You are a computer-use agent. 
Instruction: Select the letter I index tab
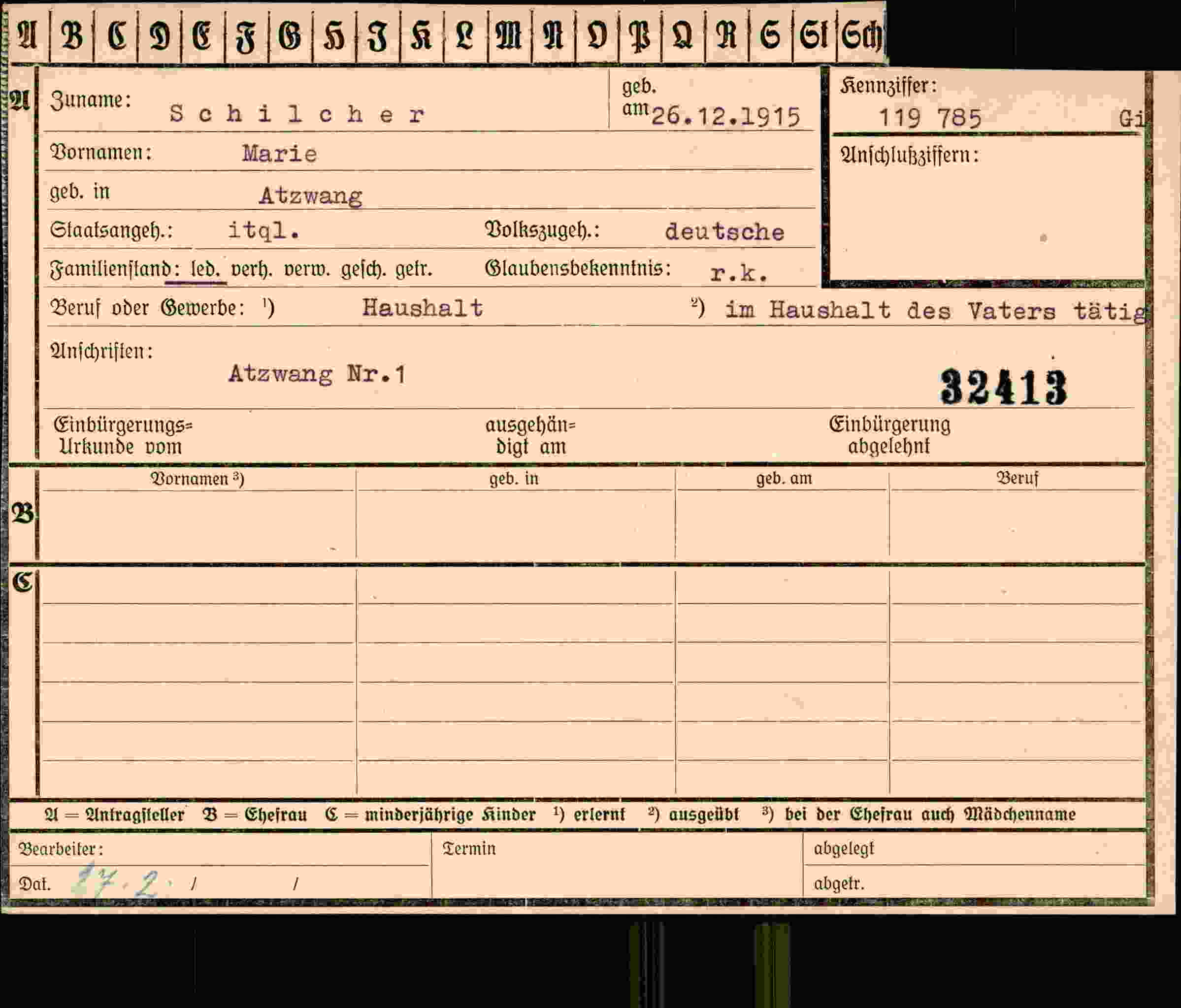click(378, 35)
